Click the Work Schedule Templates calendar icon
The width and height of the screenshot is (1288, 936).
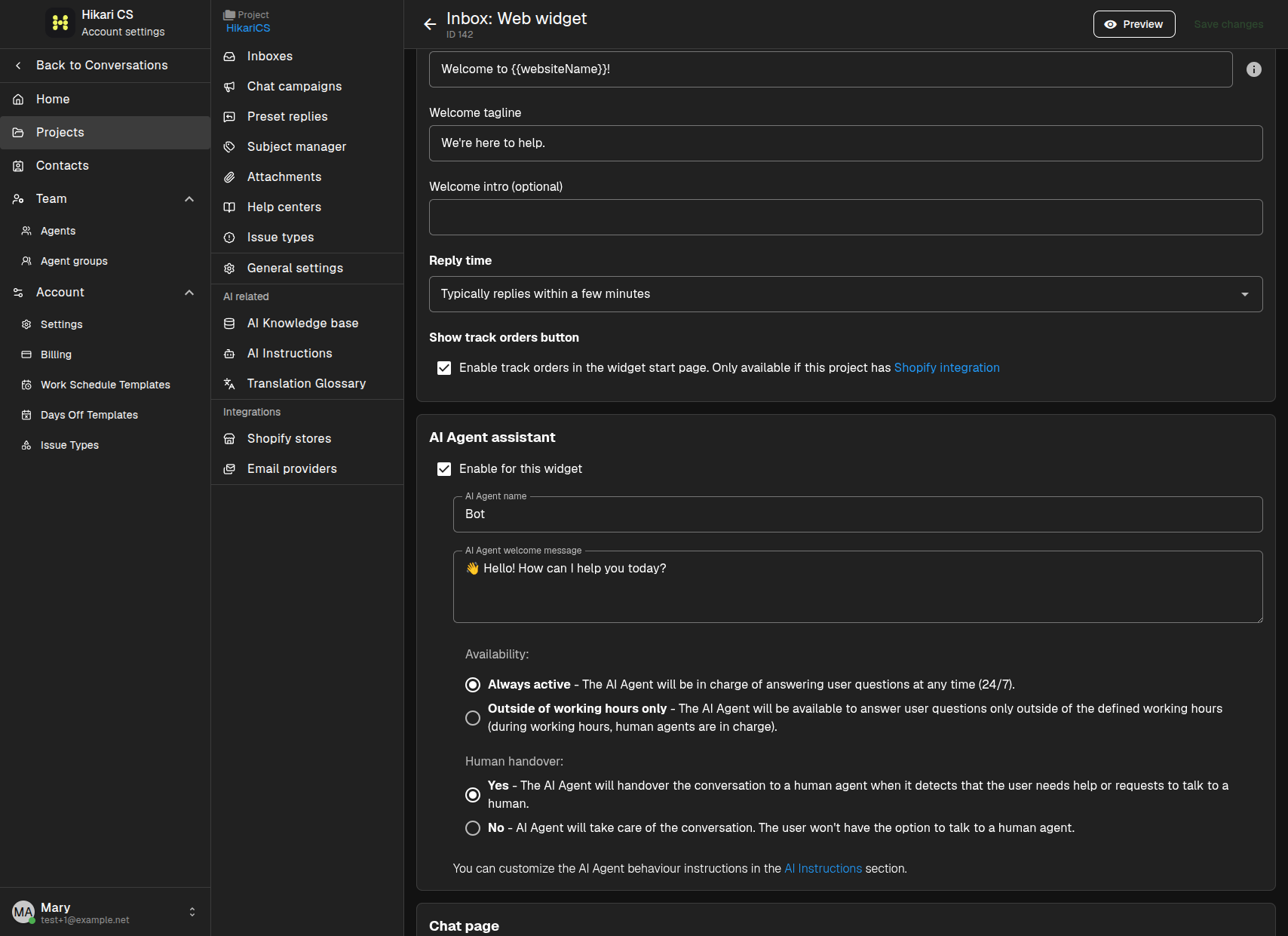coord(26,385)
